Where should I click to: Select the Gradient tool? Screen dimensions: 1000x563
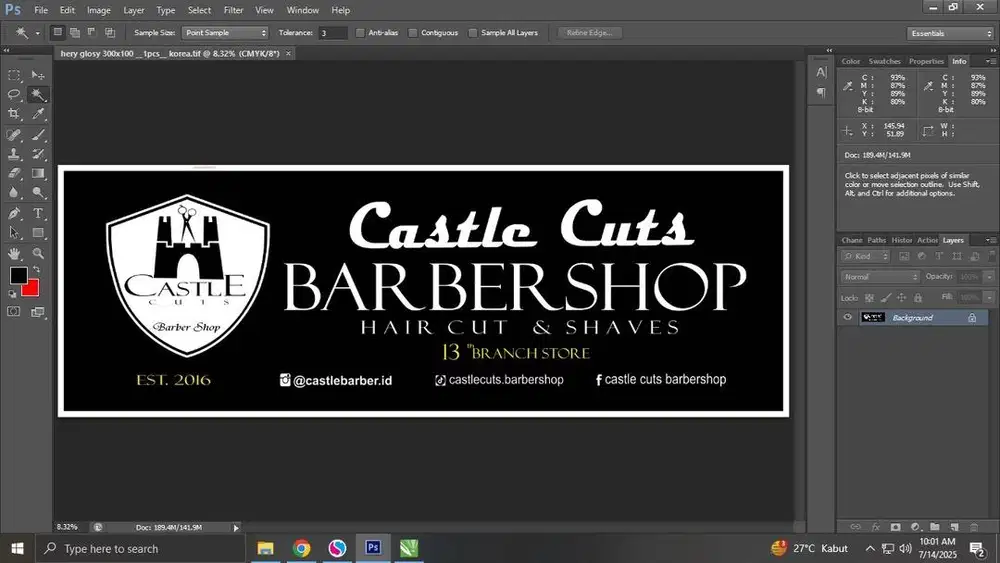38,173
